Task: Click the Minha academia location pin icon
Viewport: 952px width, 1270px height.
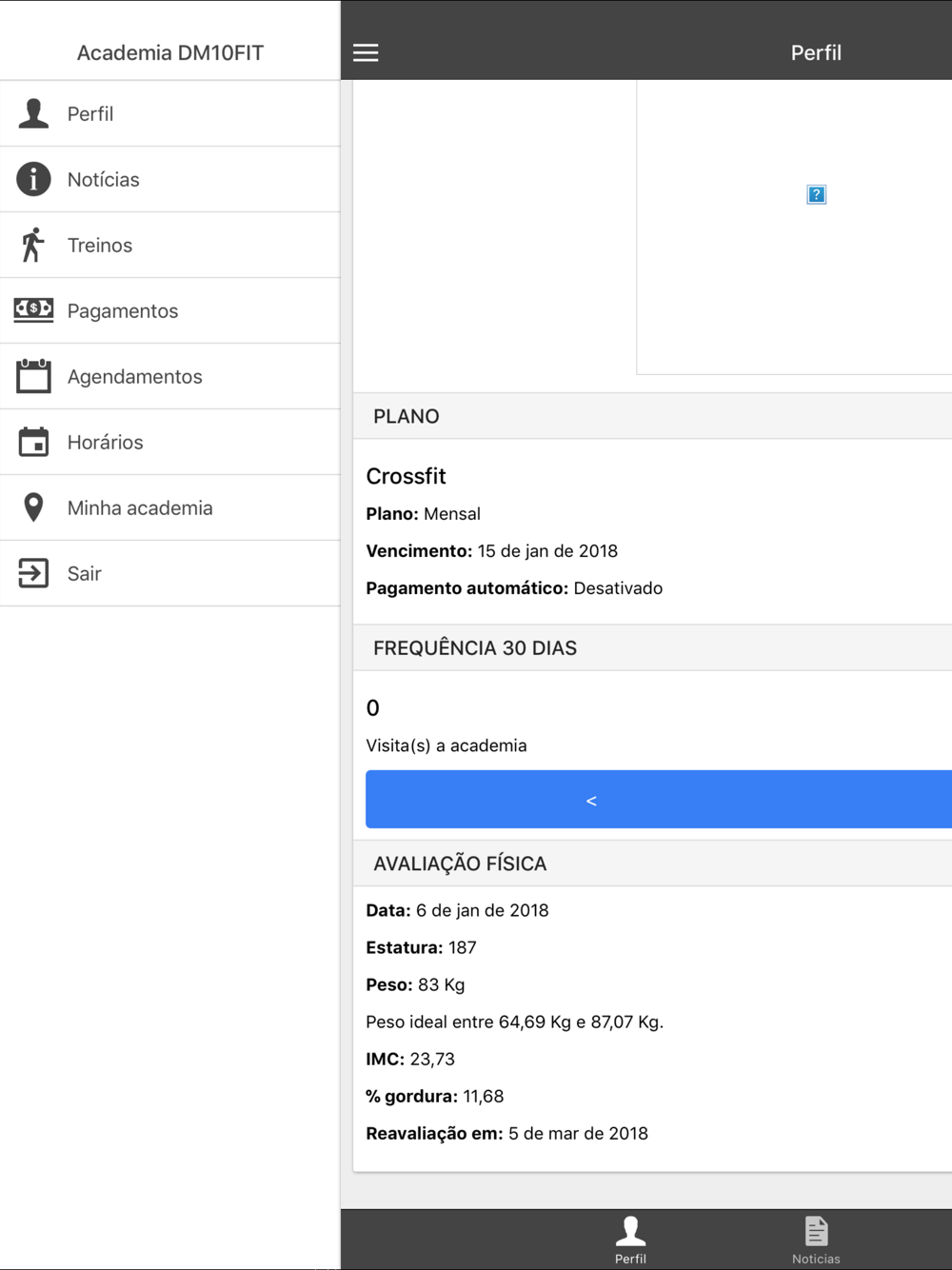Action: click(33, 507)
